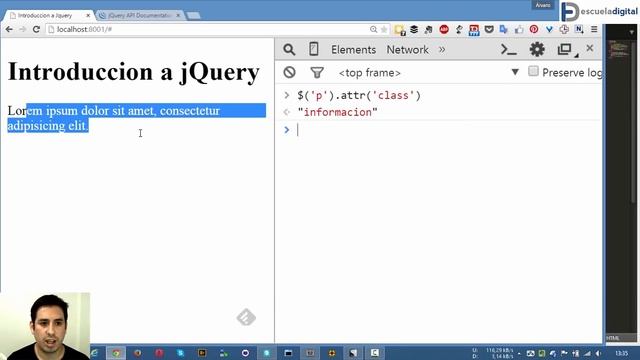This screenshot has width=640, height=360.
Task: Open Skype from taskbar
Action: click(180, 353)
